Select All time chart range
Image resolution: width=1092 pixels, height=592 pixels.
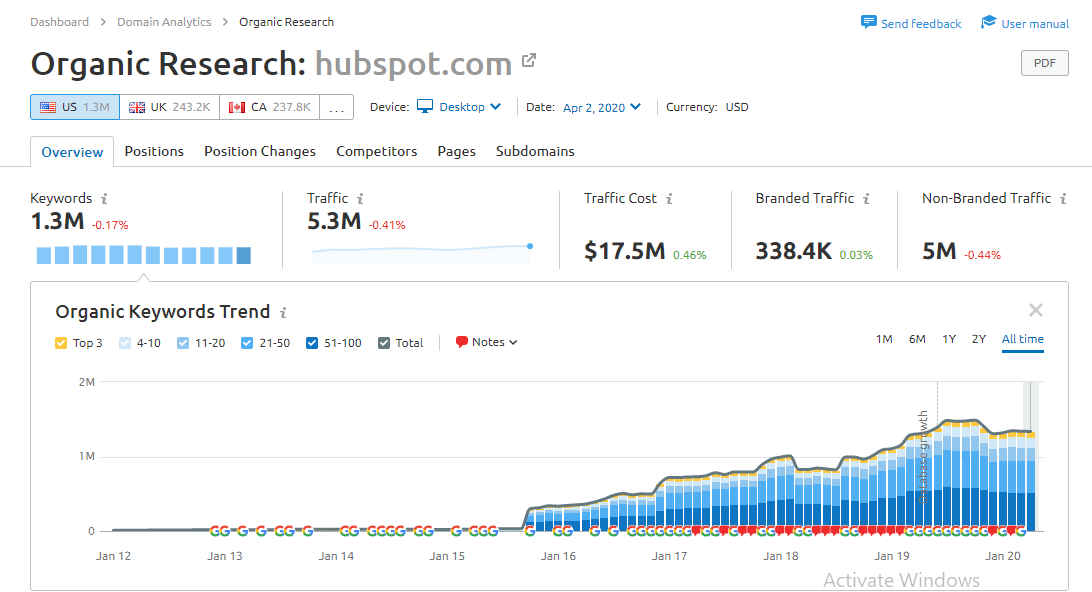pyautogui.click(x=1022, y=339)
